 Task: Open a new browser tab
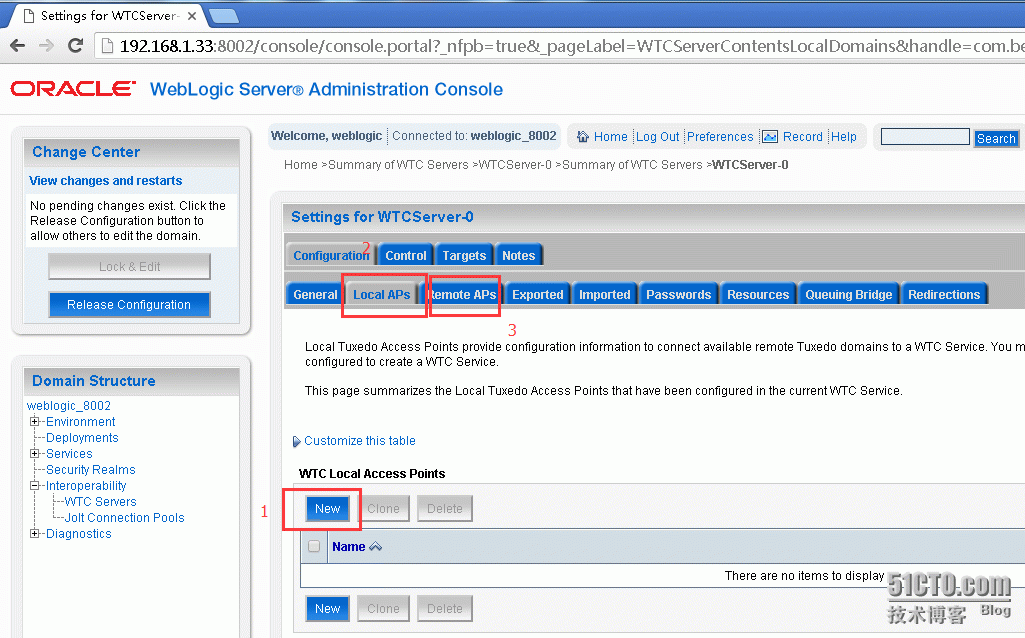(x=224, y=16)
